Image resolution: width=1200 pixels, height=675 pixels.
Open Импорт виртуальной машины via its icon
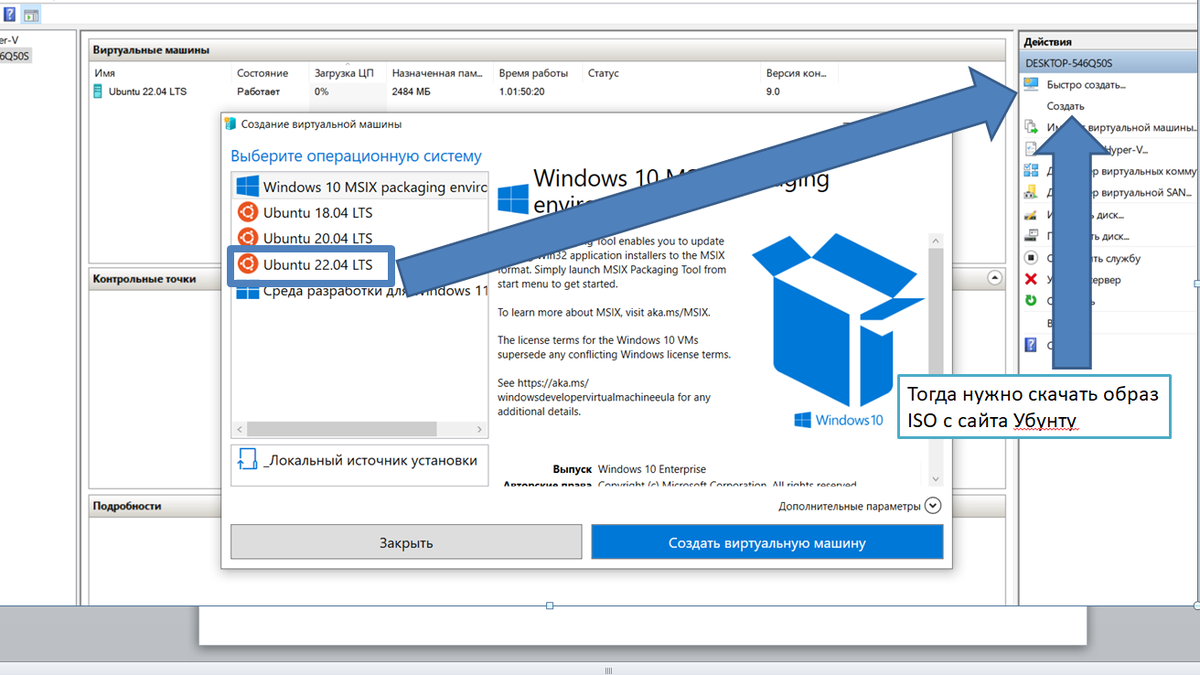(x=1029, y=126)
